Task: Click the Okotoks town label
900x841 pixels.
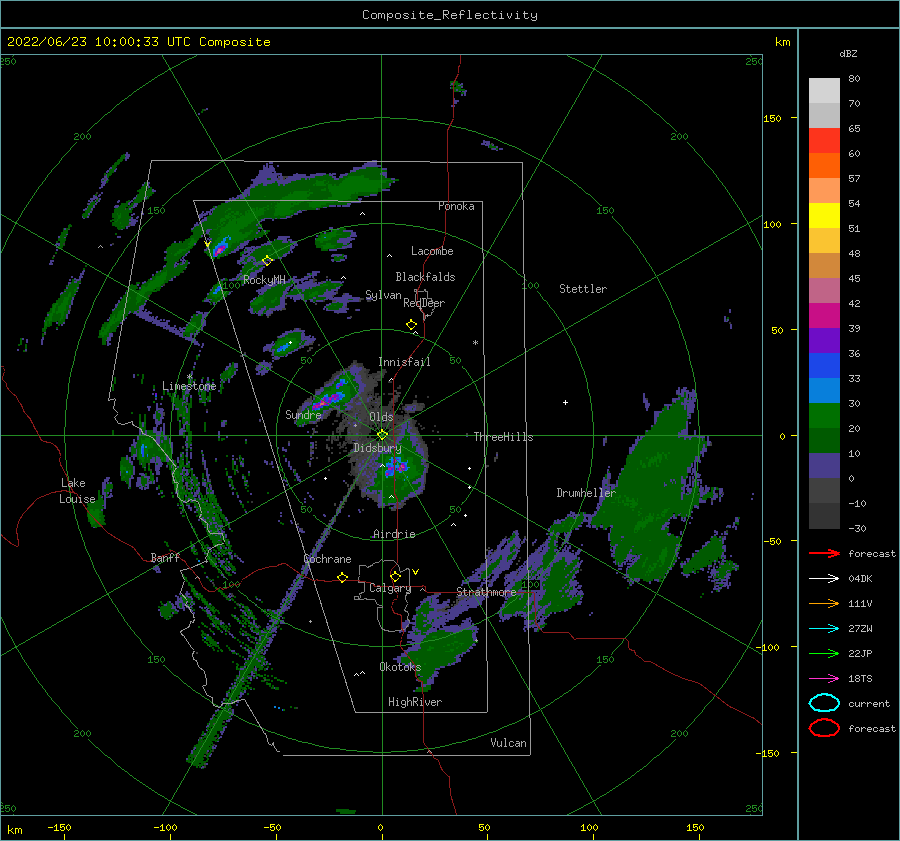Action: pos(400,666)
